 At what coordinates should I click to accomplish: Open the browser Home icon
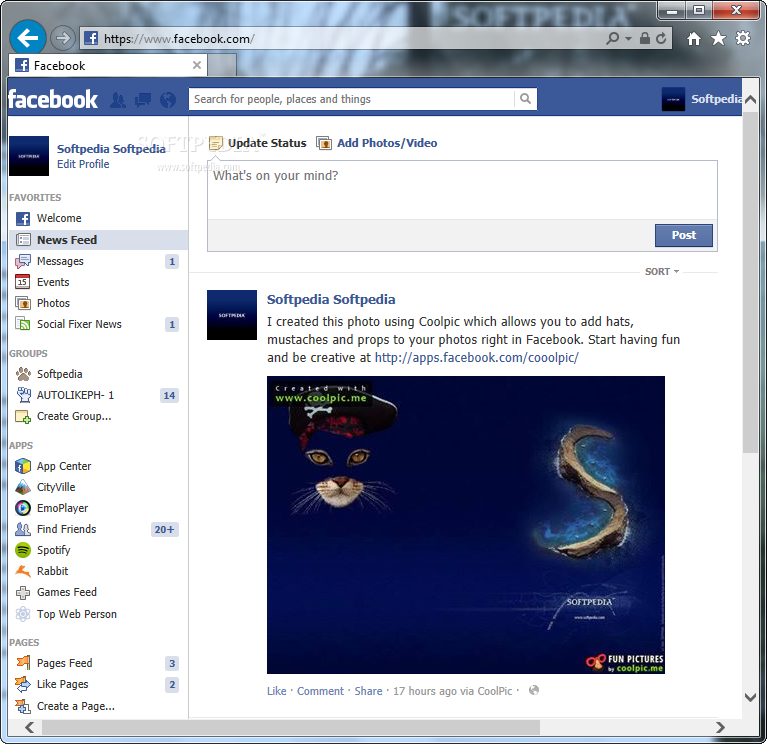(x=694, y=38)
